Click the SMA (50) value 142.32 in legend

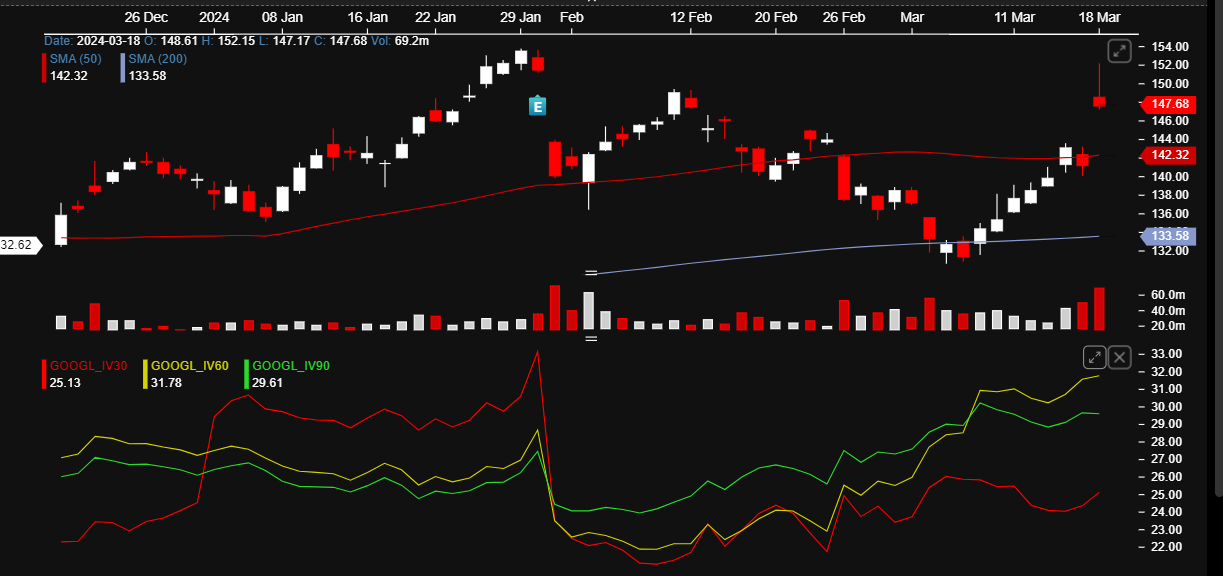click(69, 76)
